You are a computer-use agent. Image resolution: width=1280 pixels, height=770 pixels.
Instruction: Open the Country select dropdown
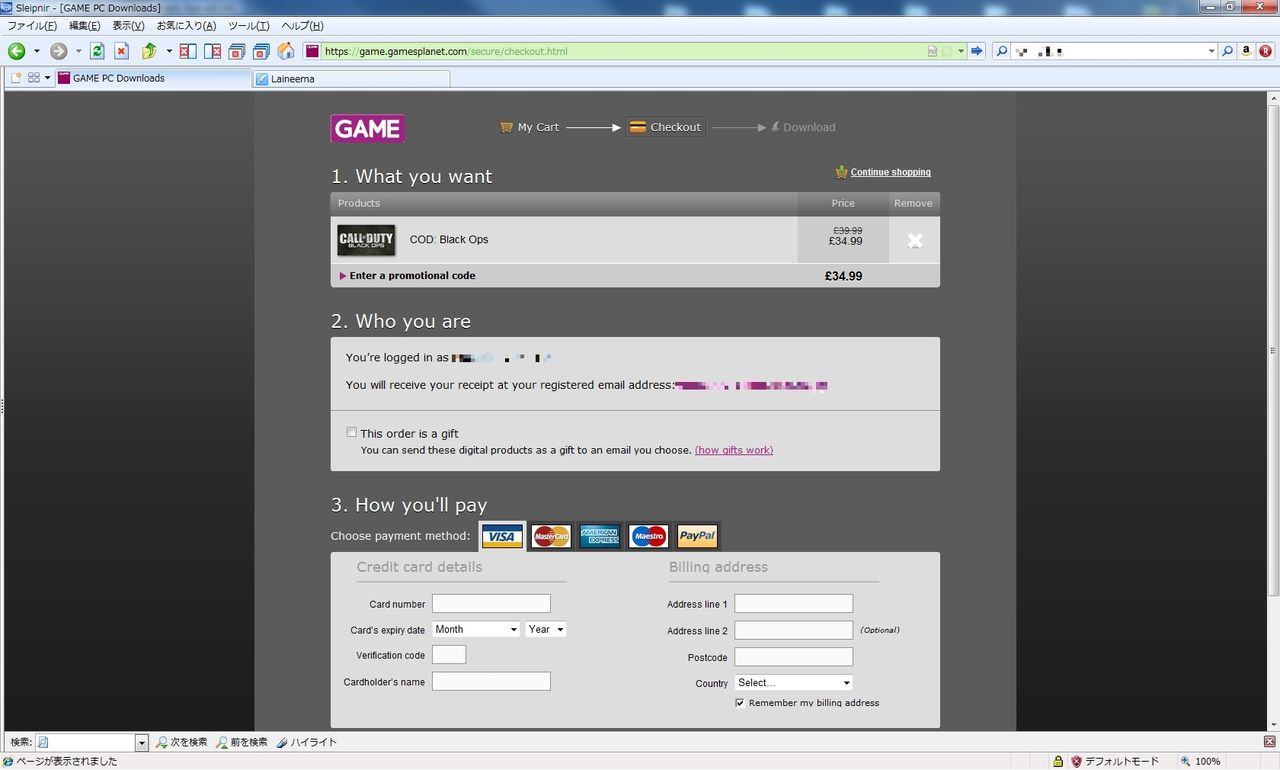coord(794,683)
